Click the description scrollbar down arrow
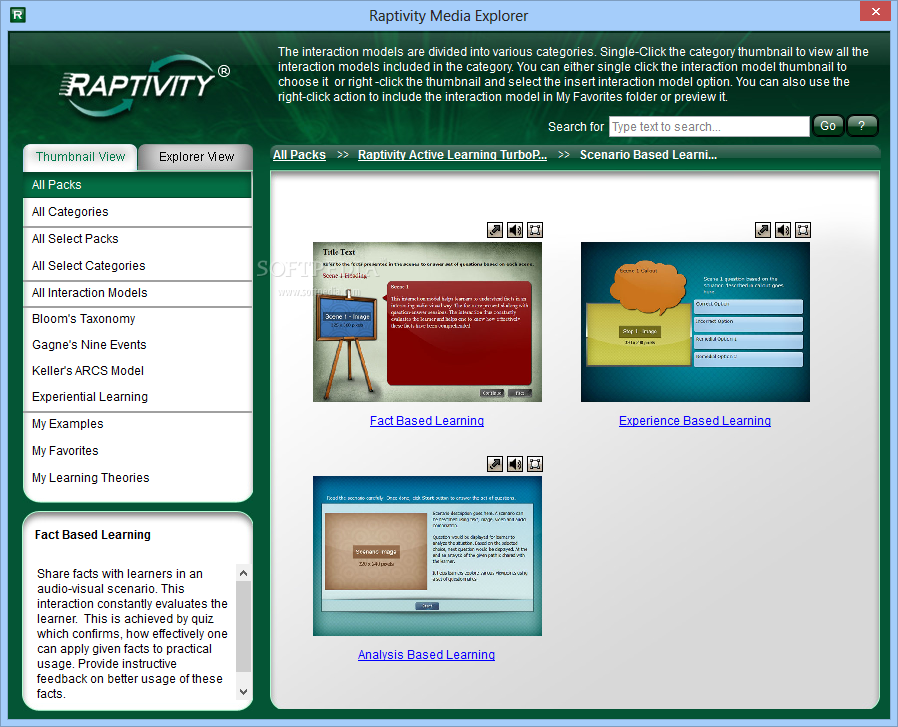The height and width of the screenshot is (727, 898). pyautogui.click(x=243, y=691)
